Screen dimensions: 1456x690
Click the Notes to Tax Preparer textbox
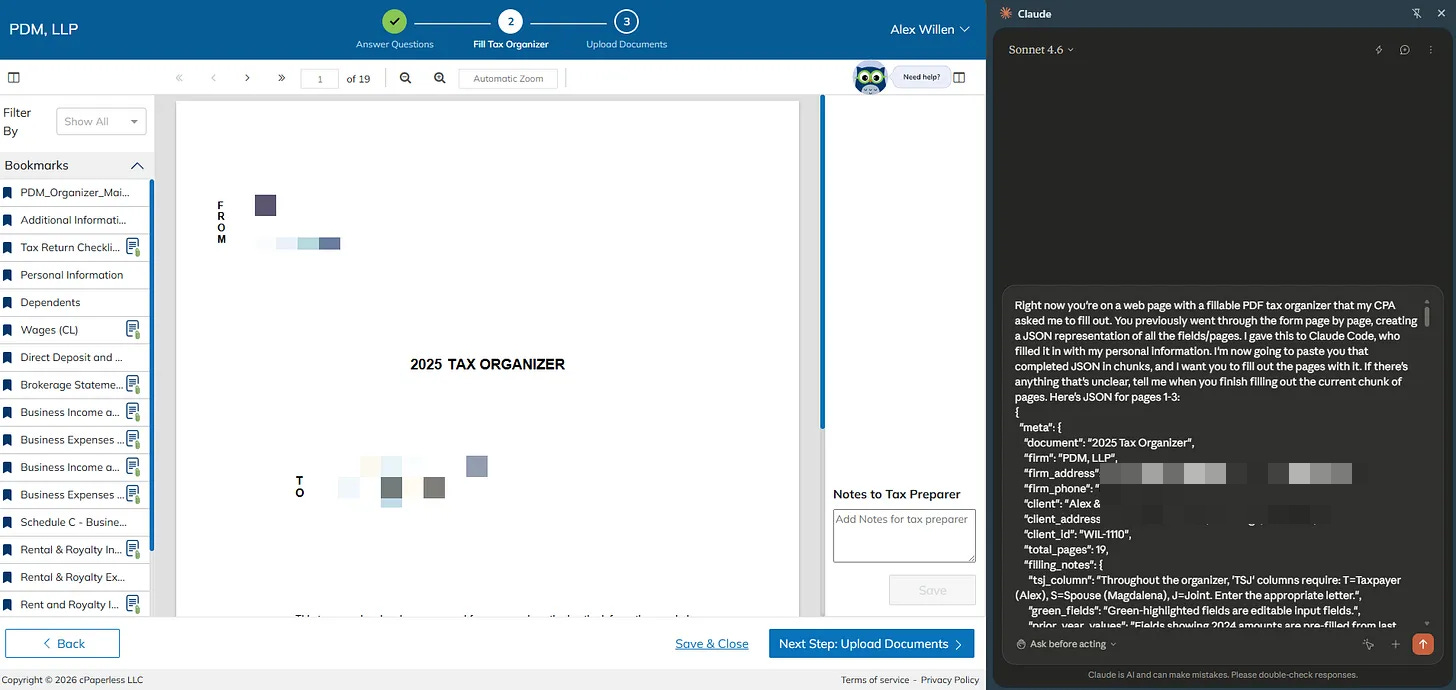[x=904, y=536]
